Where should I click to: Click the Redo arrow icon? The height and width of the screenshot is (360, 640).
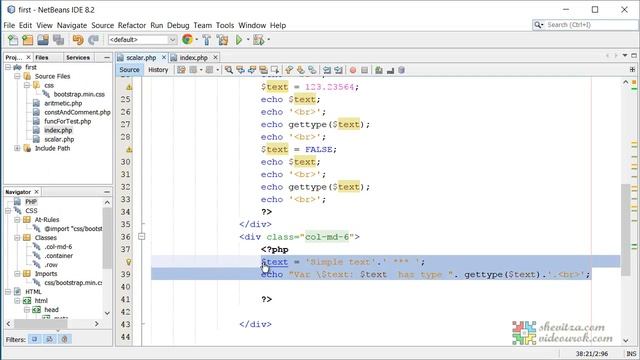click(93, 40)
